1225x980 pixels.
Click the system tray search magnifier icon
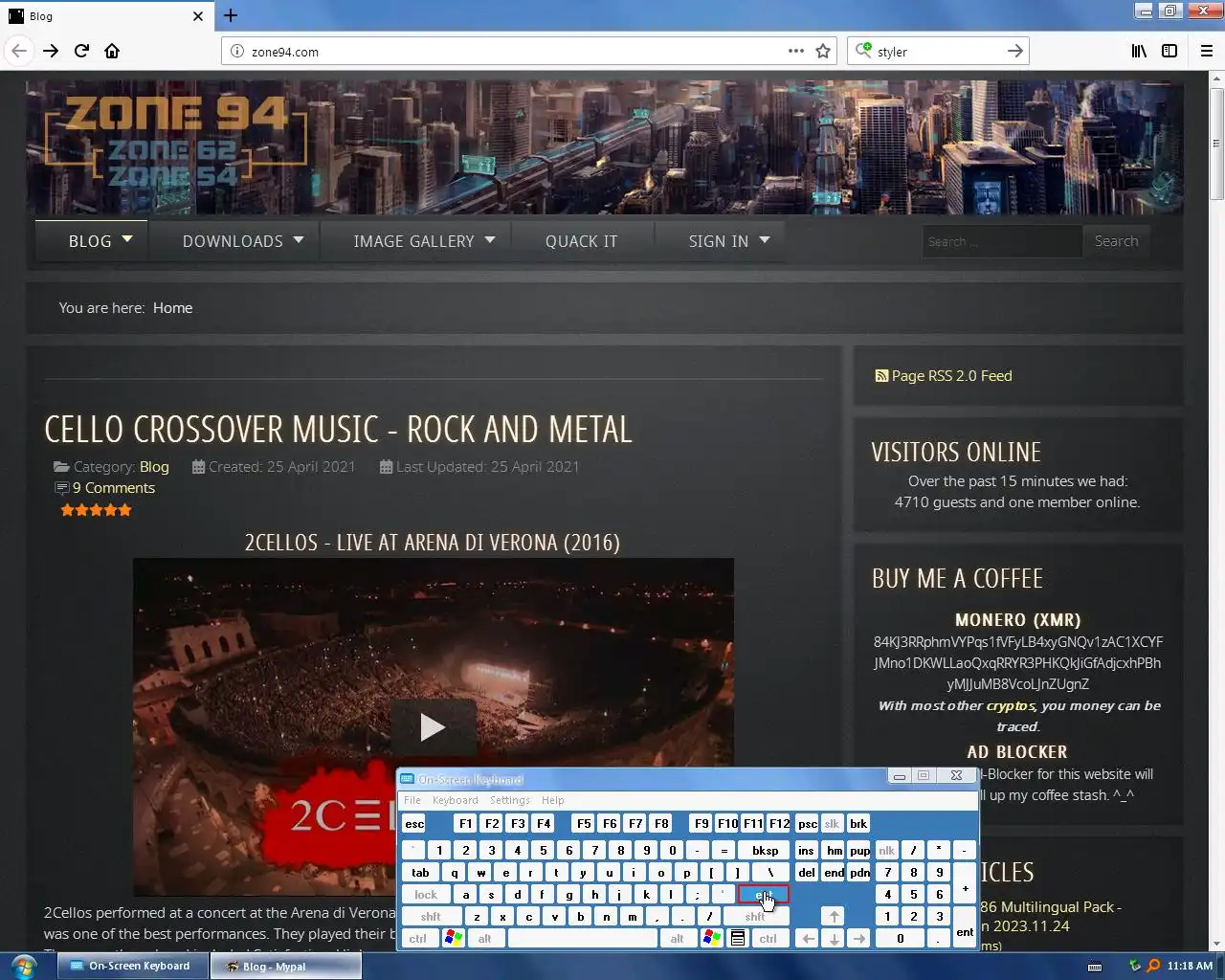(1153, 966)
